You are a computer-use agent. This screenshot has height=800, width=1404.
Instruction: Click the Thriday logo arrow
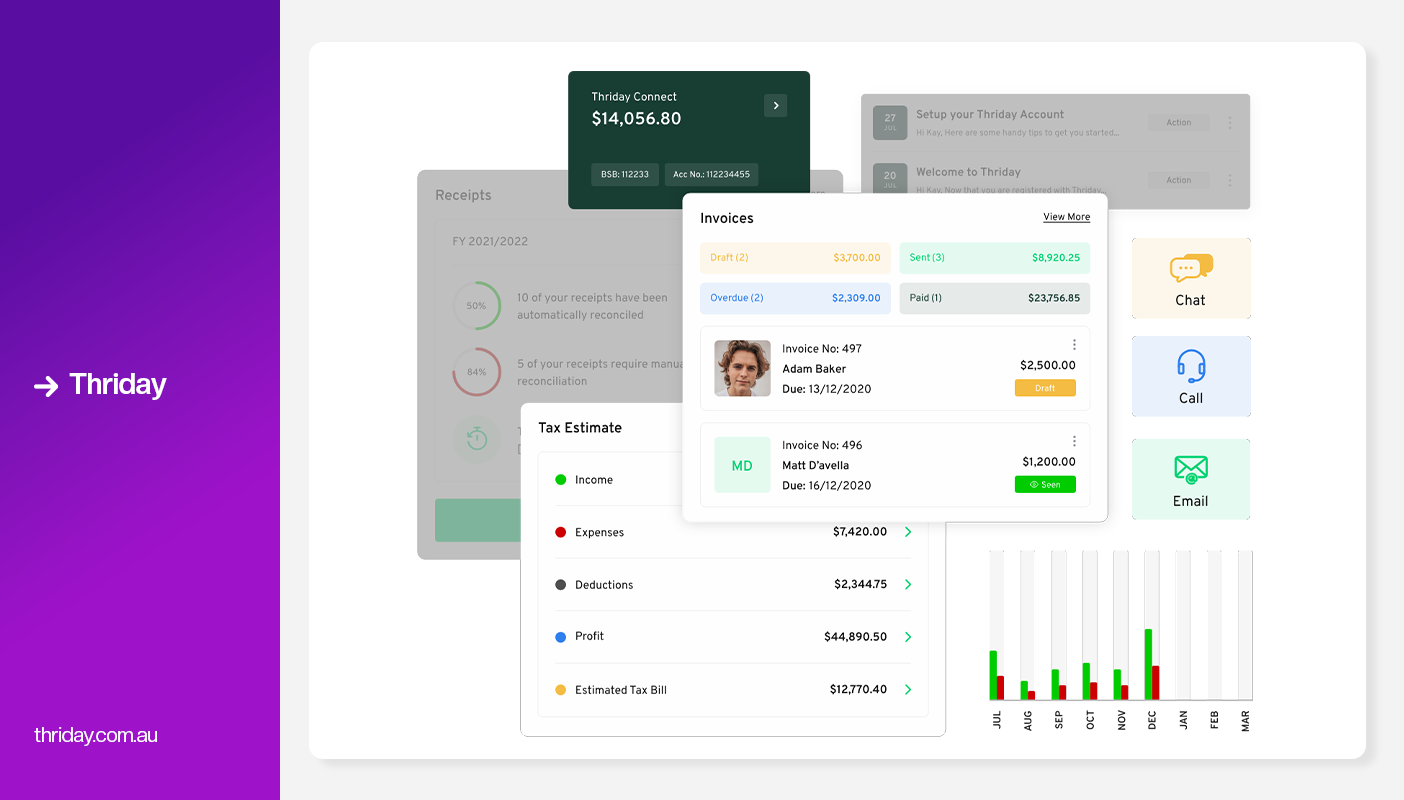(46, 386)
